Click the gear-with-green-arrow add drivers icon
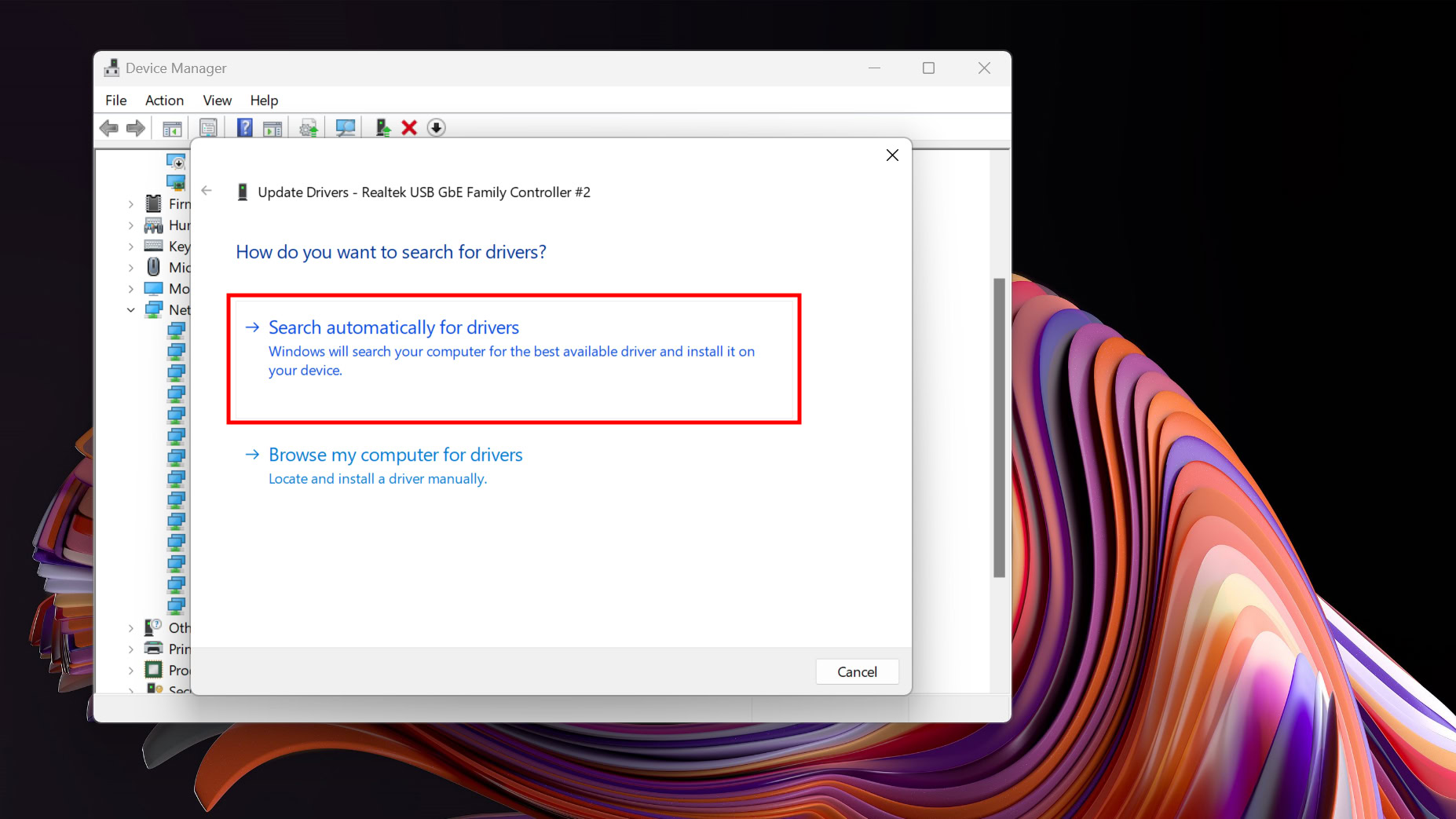 (x=309, y=128)
